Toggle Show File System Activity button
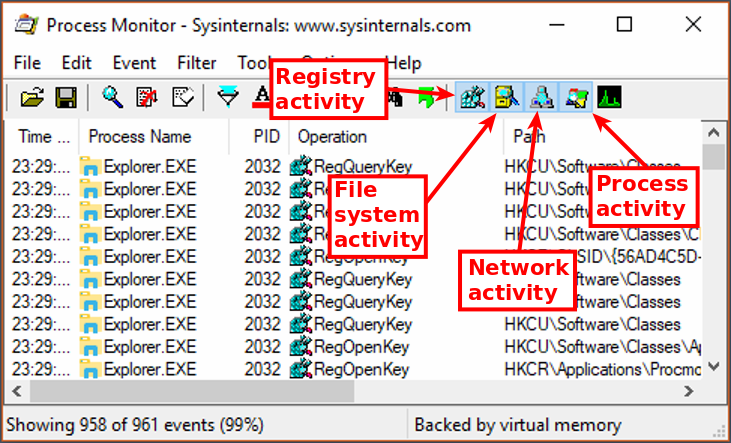The width and height of the screenshot is (731, 443). [x=506, y=97]
